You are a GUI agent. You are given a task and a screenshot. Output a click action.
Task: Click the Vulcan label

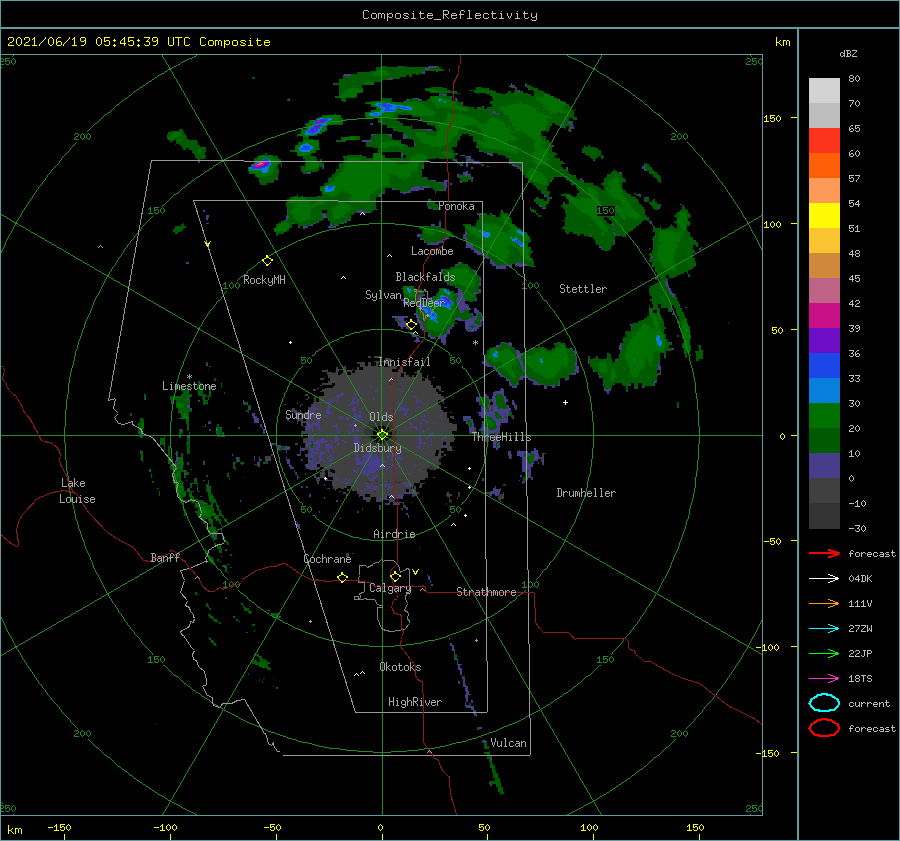pyautogui.click(x=509, y=743)
